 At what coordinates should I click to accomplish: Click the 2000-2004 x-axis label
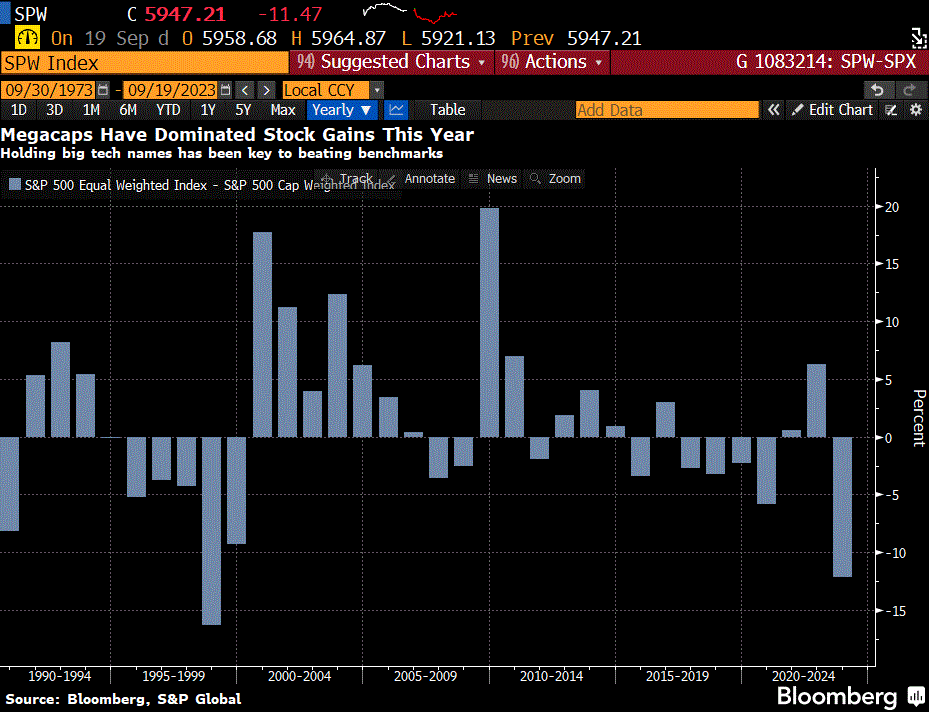click(x=299, y=676)
